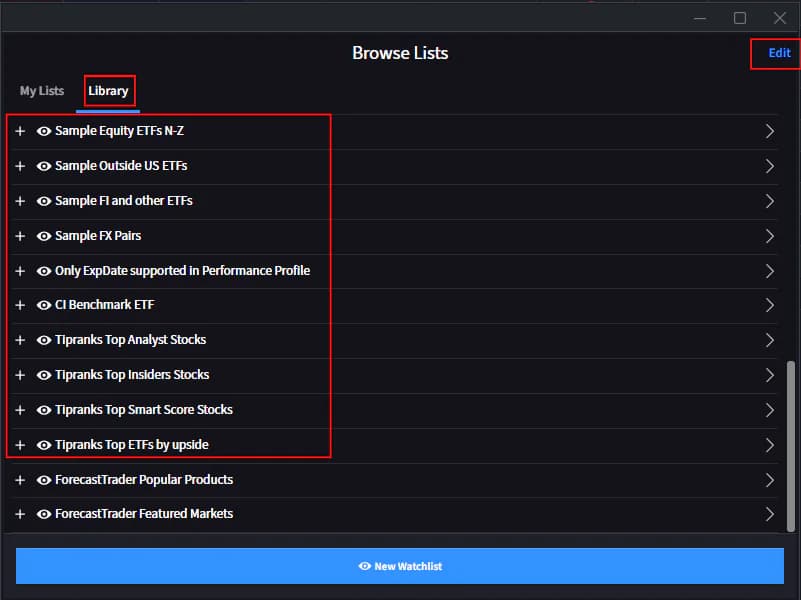Open ForecastTrader Featured Markets list name
The width and height of the screenshot is (801, 600).
pyautogui.click(x=144, y=514)
